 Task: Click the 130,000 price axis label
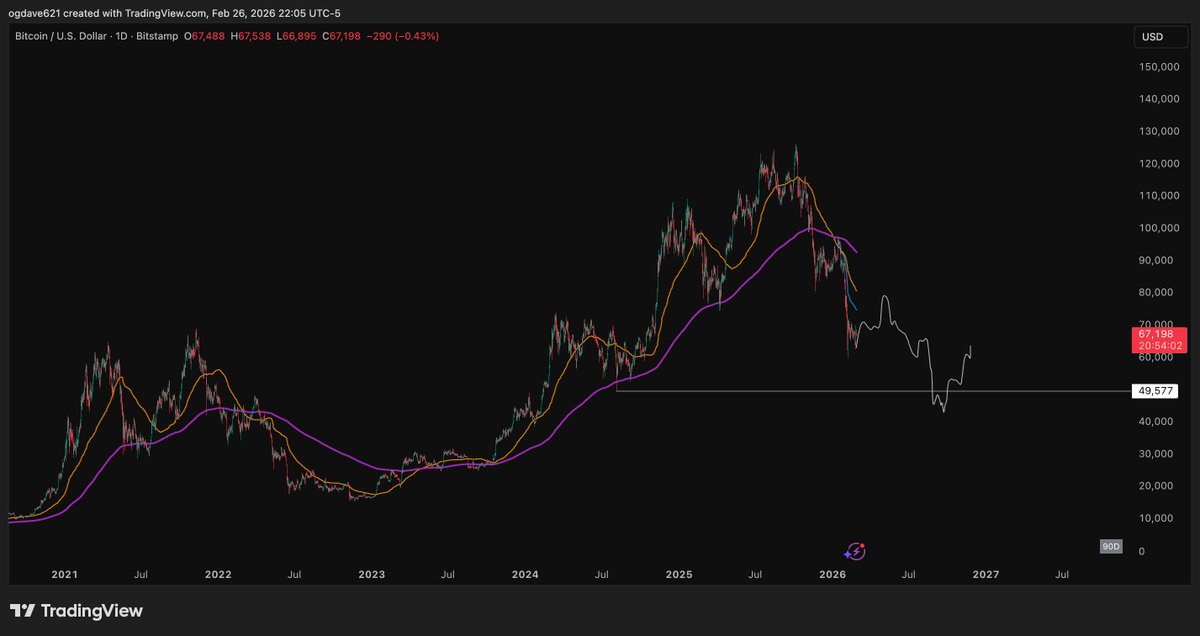[x=1159, y=131]
